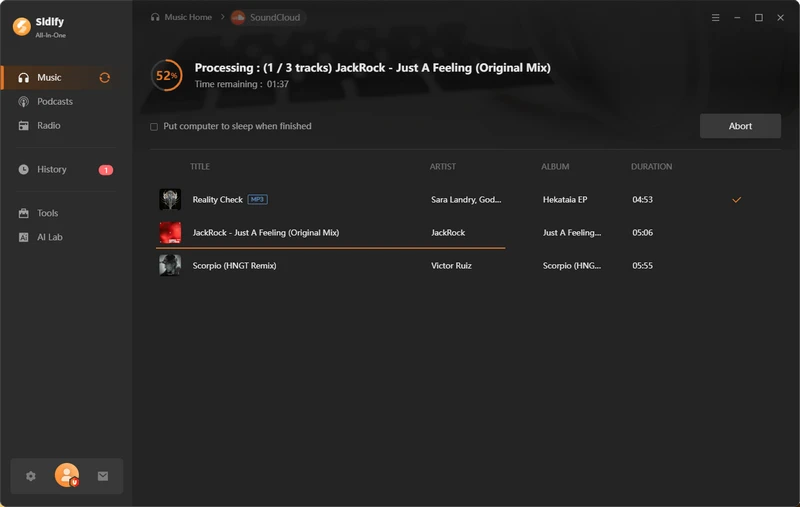Viewport: 800px width, 507px height.
Task: Click the JackRock red album thumbnail
Action: click(170, 233)
